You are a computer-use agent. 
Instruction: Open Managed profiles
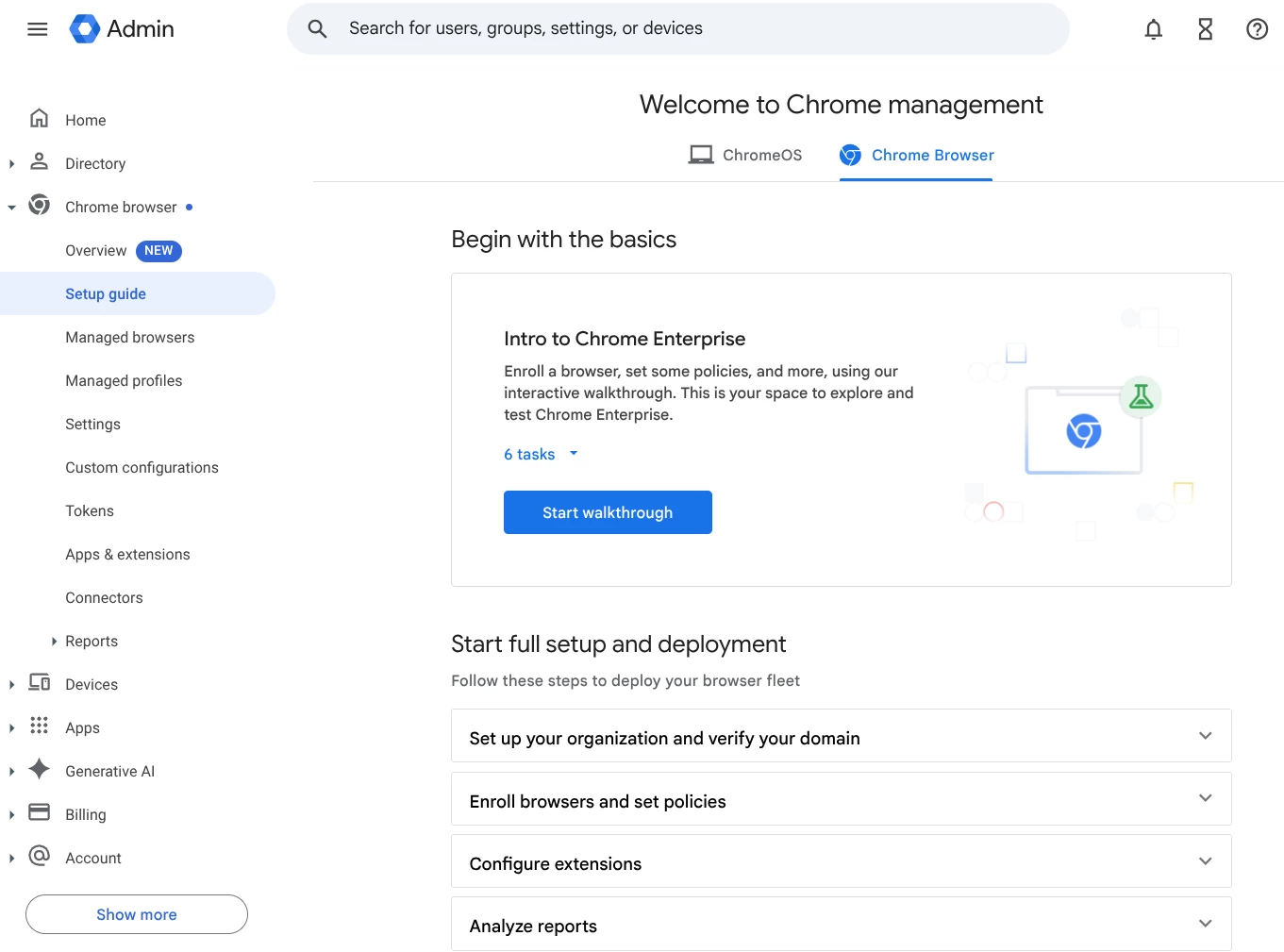[124, 381]
